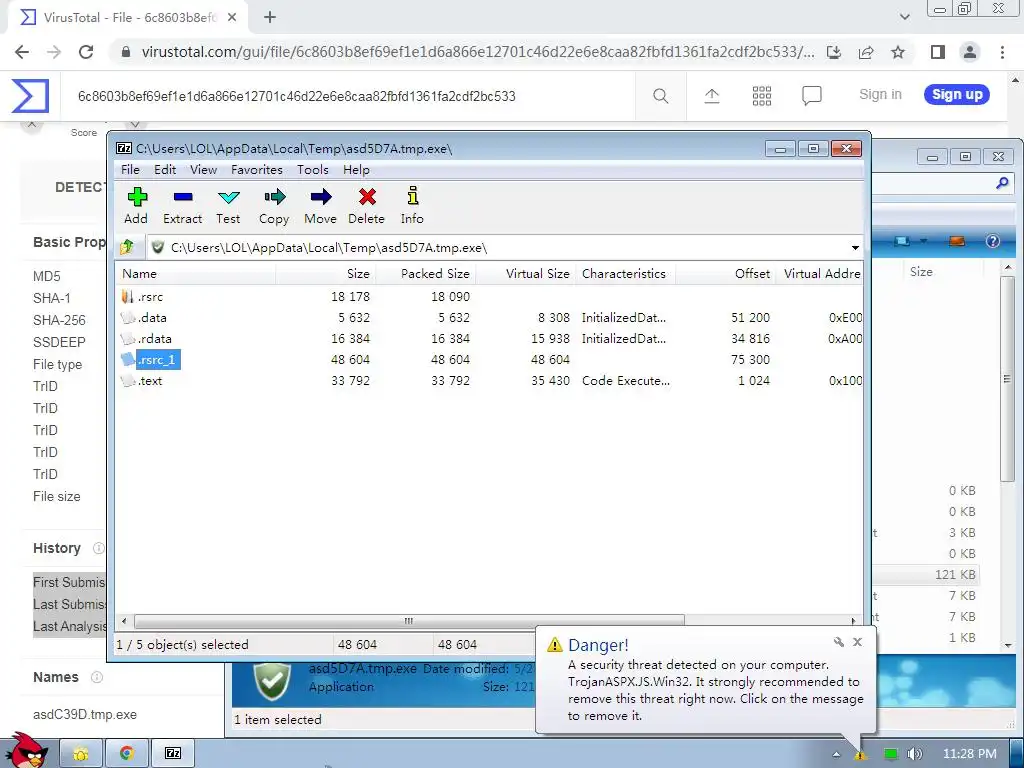Open 7-Zip from the taskbar
The height and width of the screenshot is (768, 1024).
173,754
